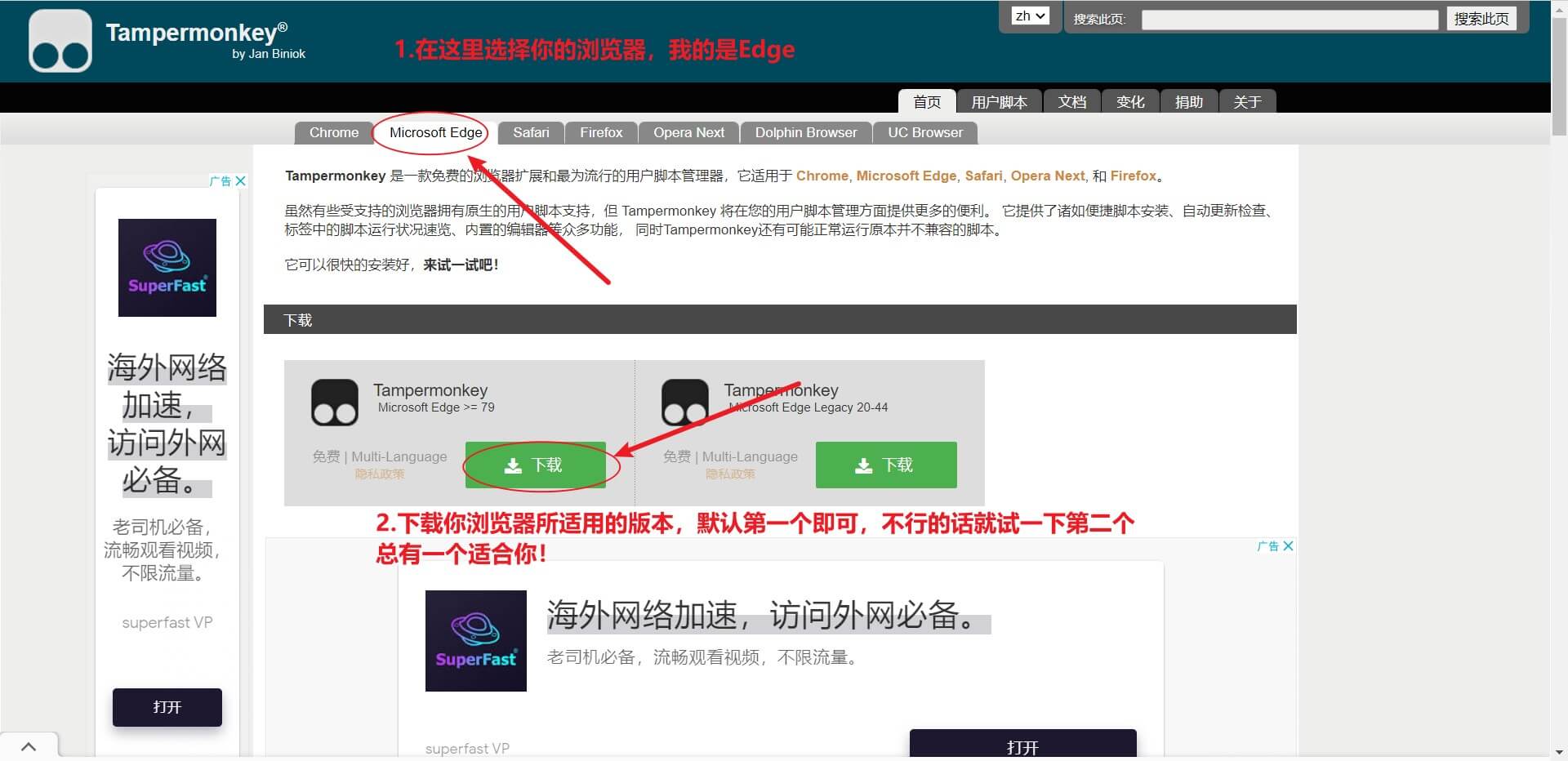This screenshot has width=1568, height=761.
Task: Click the page vertical scrollbar thumb
Action: click(1559, 75)
